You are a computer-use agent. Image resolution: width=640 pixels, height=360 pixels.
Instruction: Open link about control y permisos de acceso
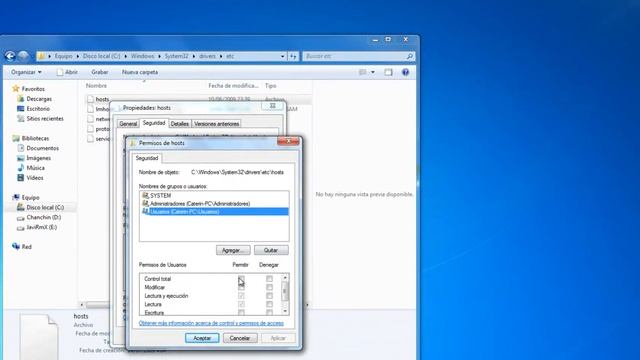(211, 323)
